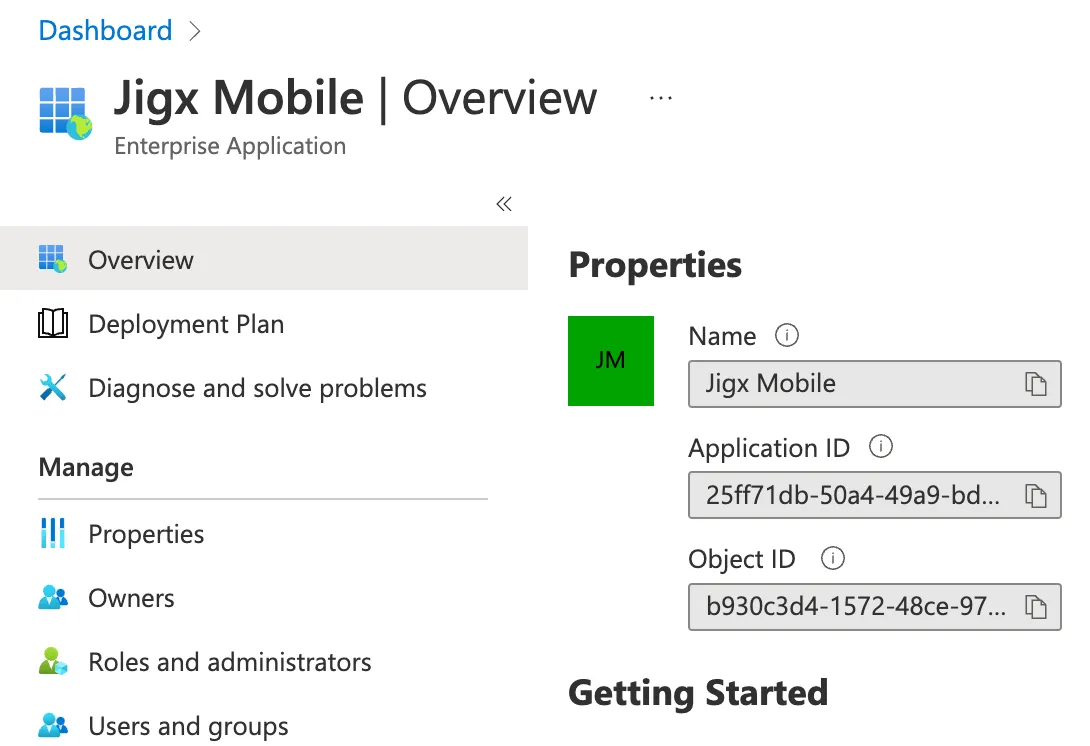1090x746 pixels.
Task: Click the Application ID field
Action: coord(875,495)
